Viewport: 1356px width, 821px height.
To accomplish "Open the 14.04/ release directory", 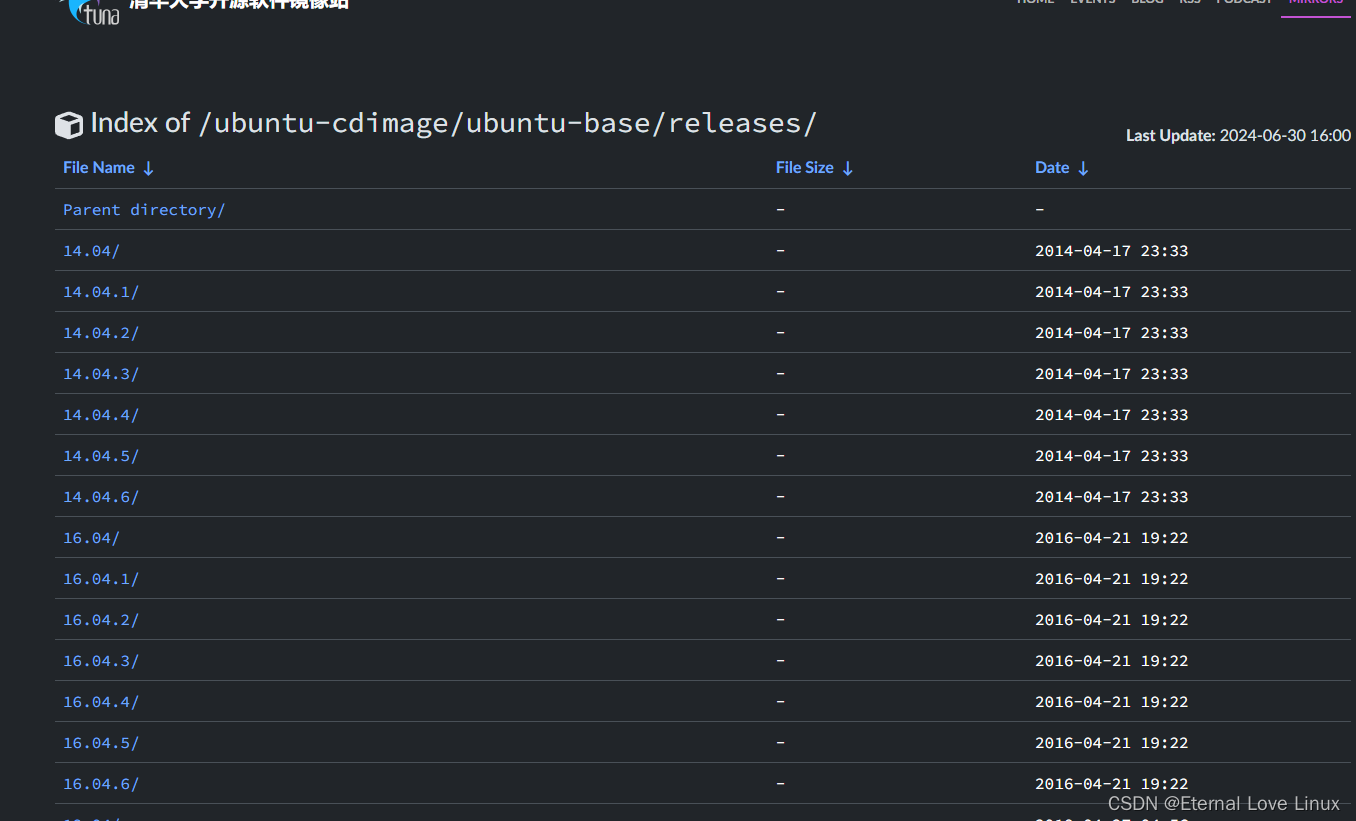I will [x=91, y=250].
